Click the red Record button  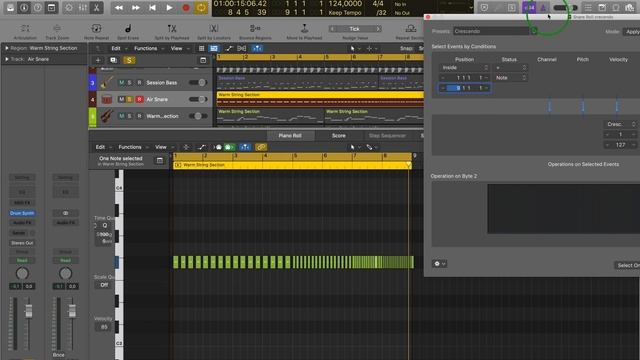coord(186,8)
